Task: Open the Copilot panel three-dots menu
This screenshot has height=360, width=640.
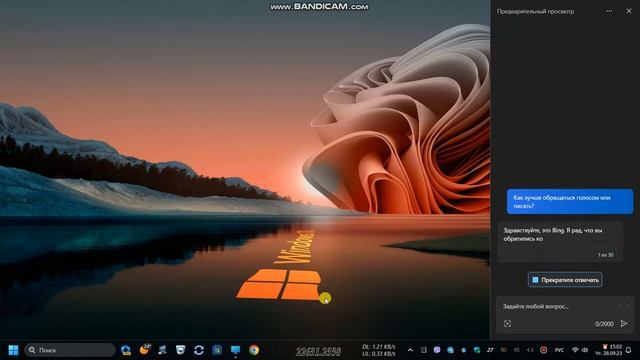Action: pyautogui.click(x=609, y=11)
